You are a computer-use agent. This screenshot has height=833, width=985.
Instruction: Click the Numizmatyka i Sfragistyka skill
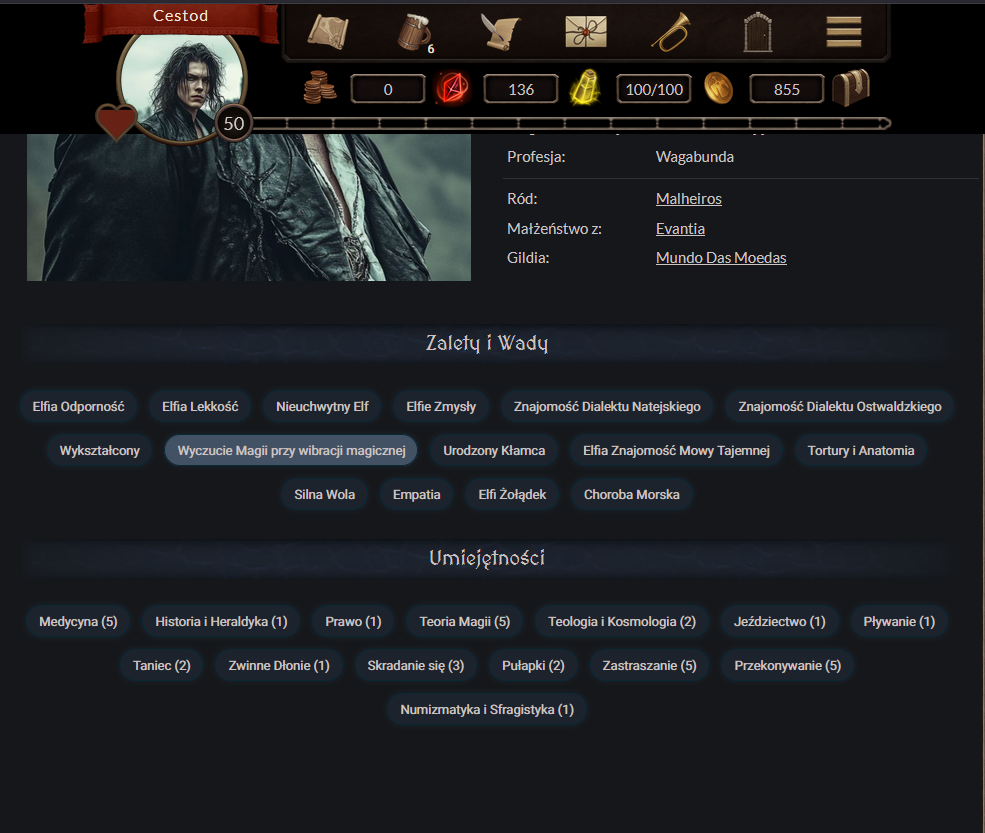pyautogui.click(x=487, y=709)
